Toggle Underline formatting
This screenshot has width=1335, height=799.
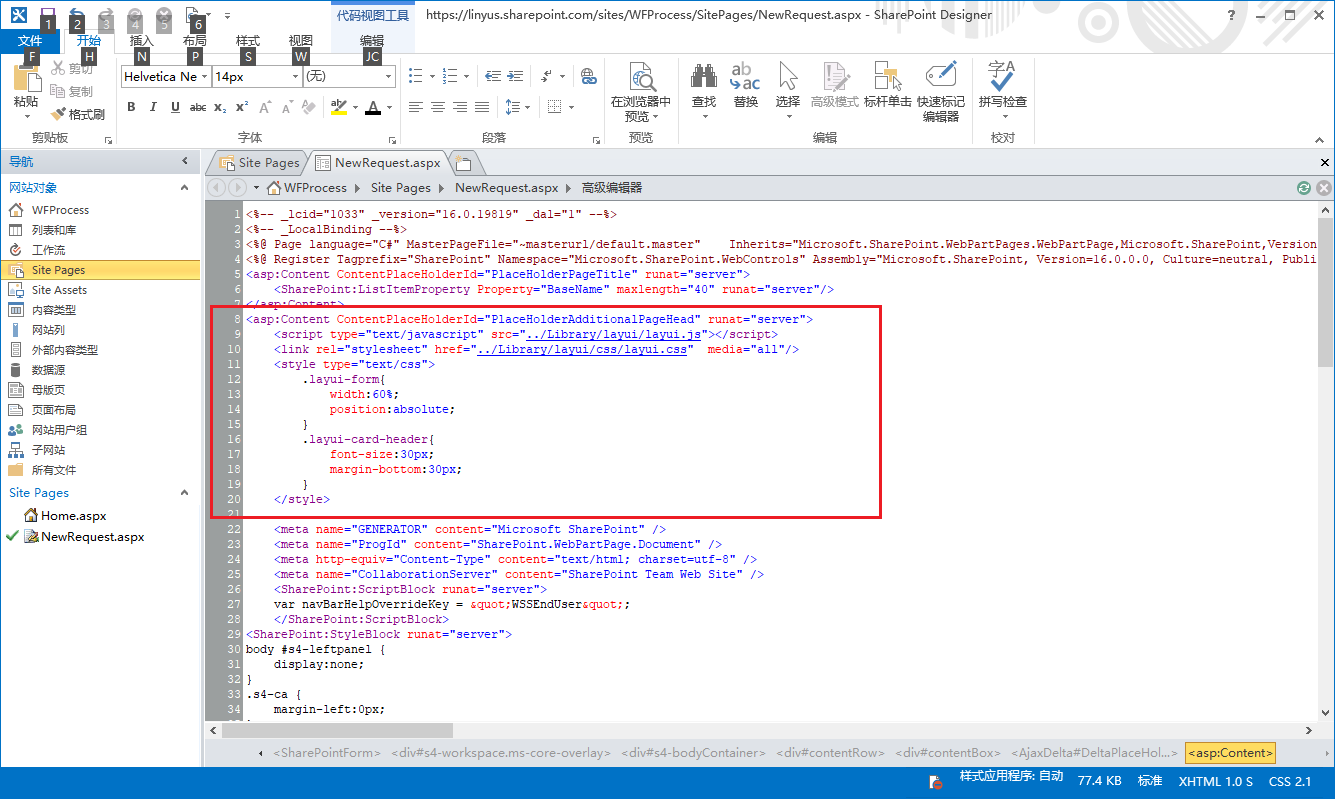(x=175, y=107)
